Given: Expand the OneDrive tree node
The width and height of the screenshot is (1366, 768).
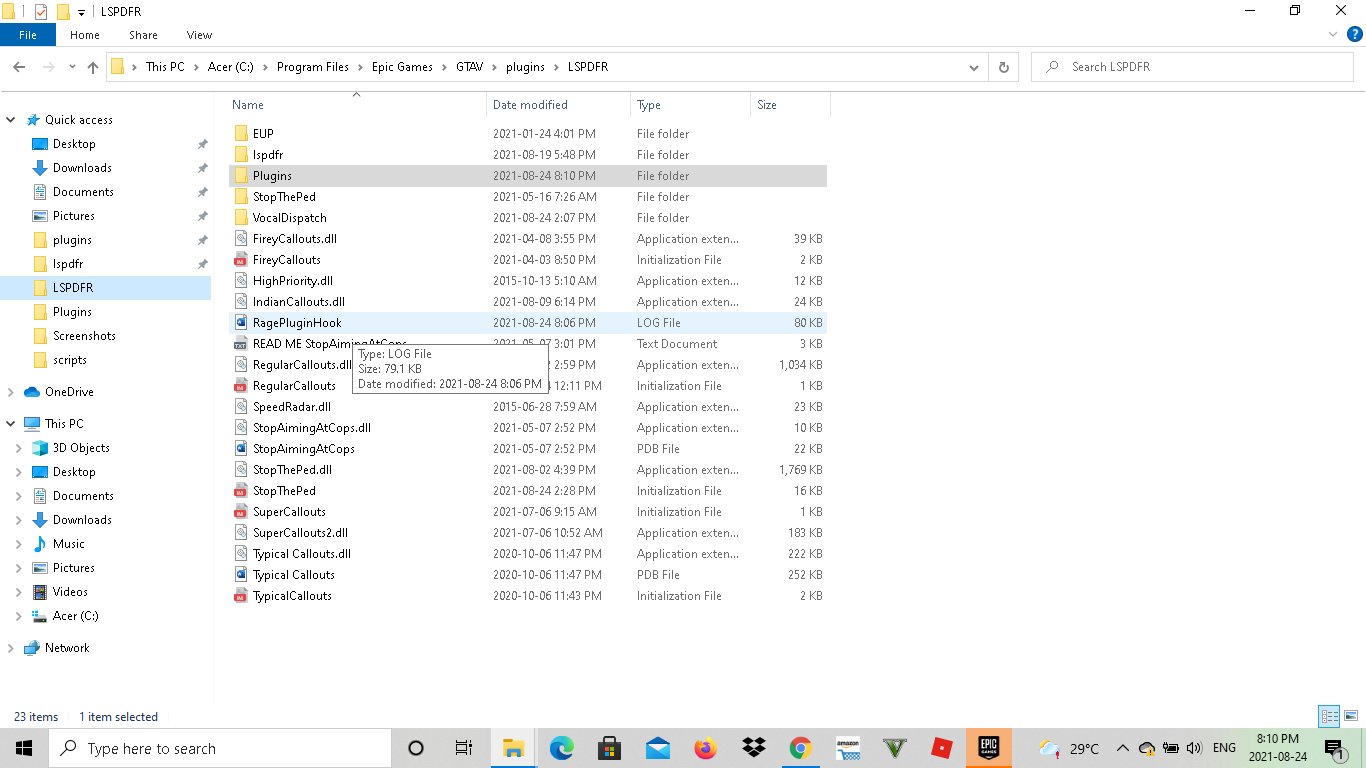Looking at the screenshot, I should (x=11, y=392).
